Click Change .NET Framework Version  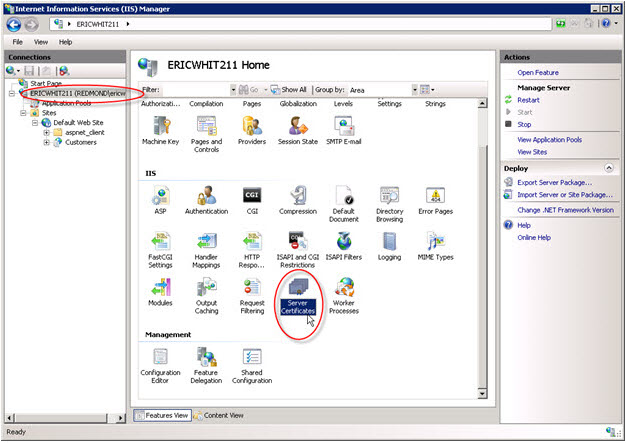(x=565, y=210)
